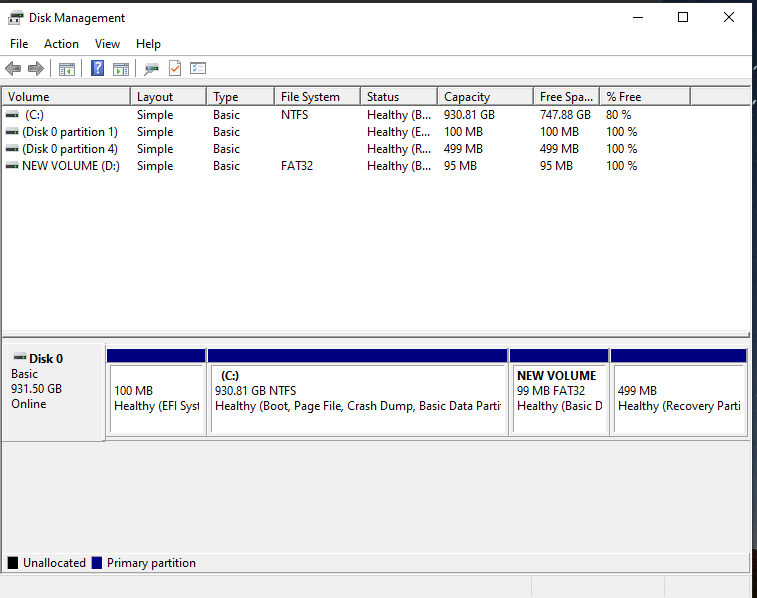Select the Disk 0 Basic header panel
757x598 pixels.
pos(54,392)
